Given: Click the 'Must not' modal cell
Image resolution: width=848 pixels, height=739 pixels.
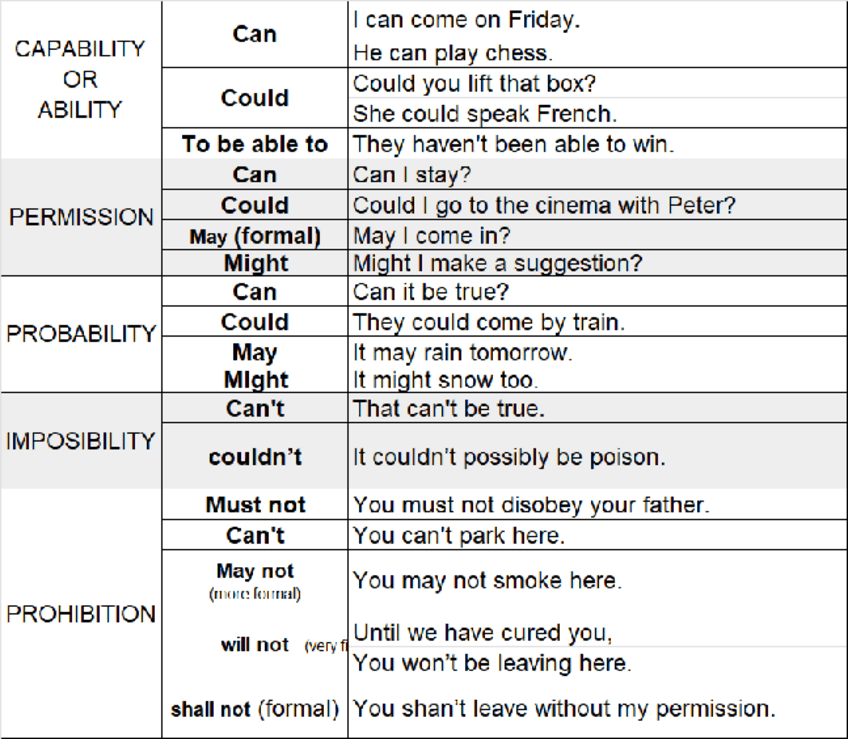Looking at the screenshot, I should click(x=255, y=505).
